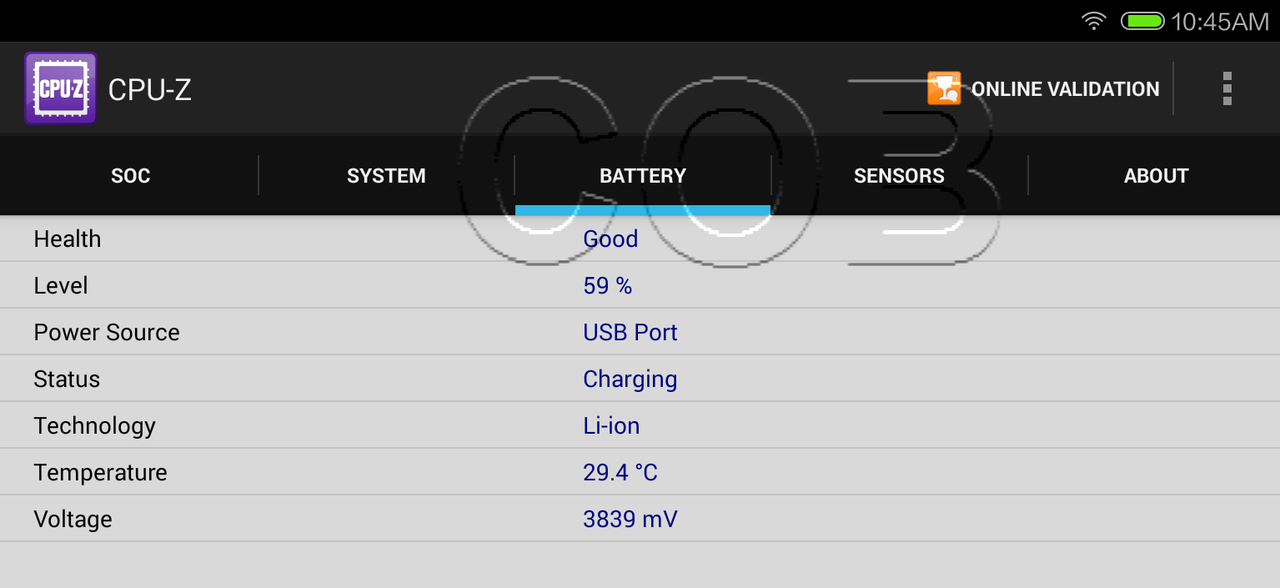Viewport: 1280px width, 588px height.
Task: Tap the Wi-Fi status icon
Action: coord(1095,21)
